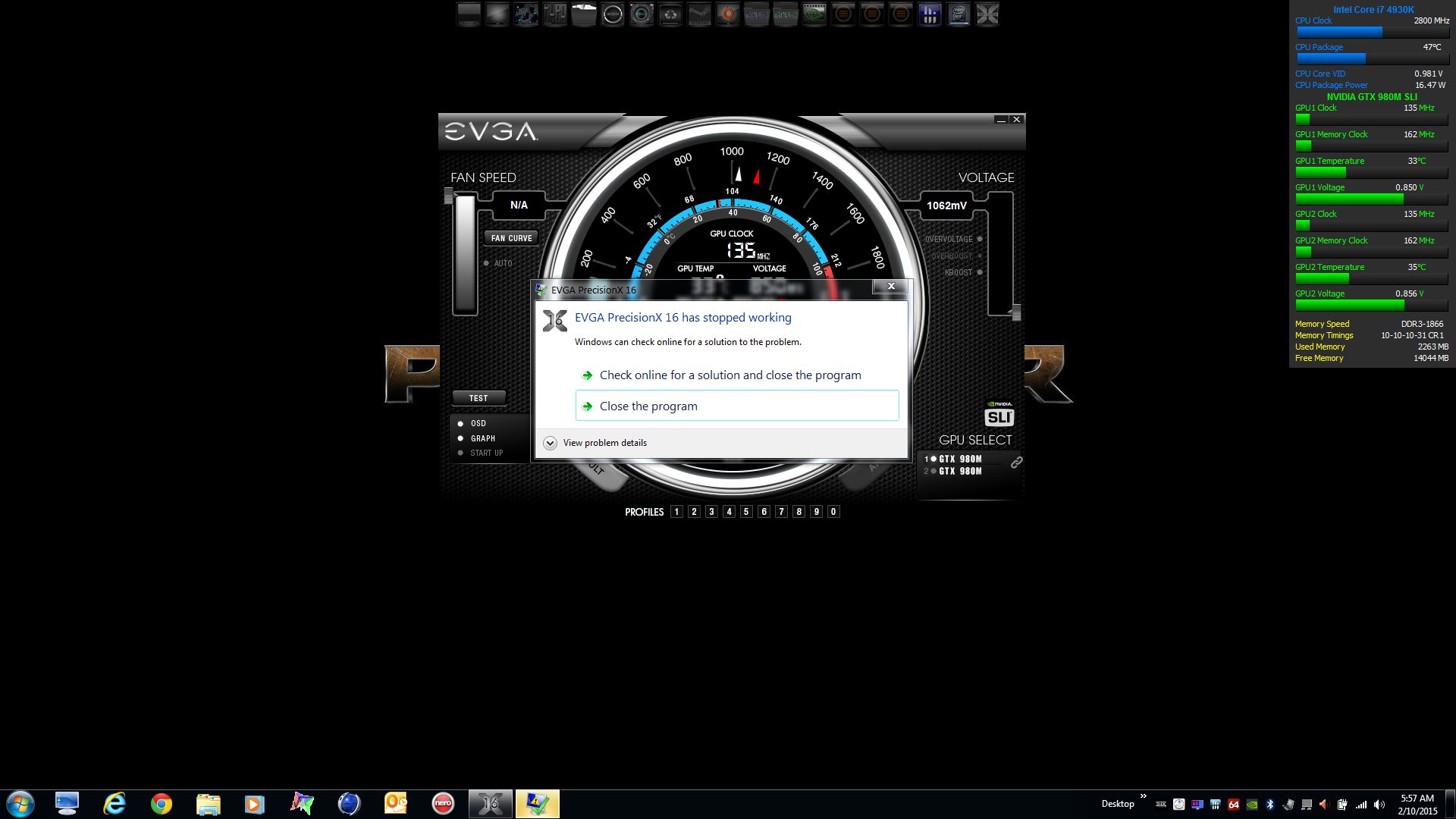Click the 1062mV voltage value field
The width and height of the screenshot is (1456, 819).
coord(946,206)
